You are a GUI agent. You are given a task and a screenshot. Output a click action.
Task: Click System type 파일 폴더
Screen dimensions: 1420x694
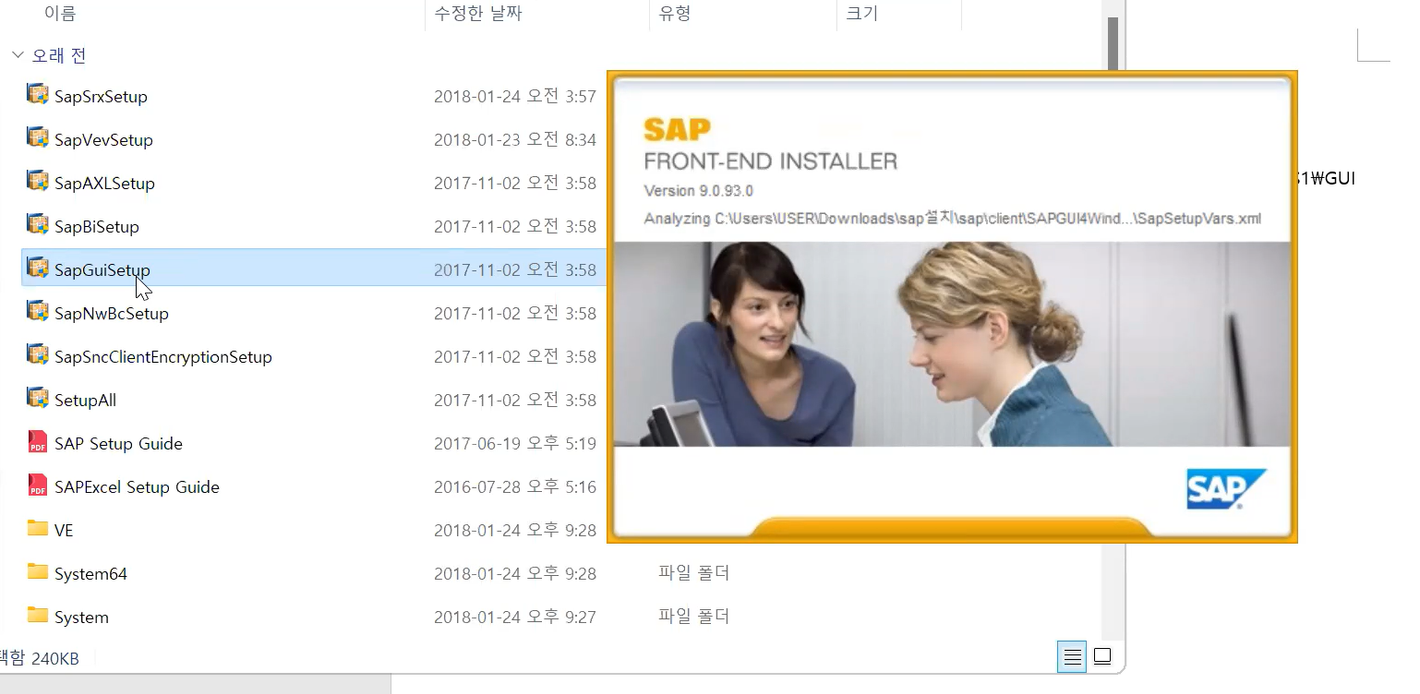tap(694, 617)
